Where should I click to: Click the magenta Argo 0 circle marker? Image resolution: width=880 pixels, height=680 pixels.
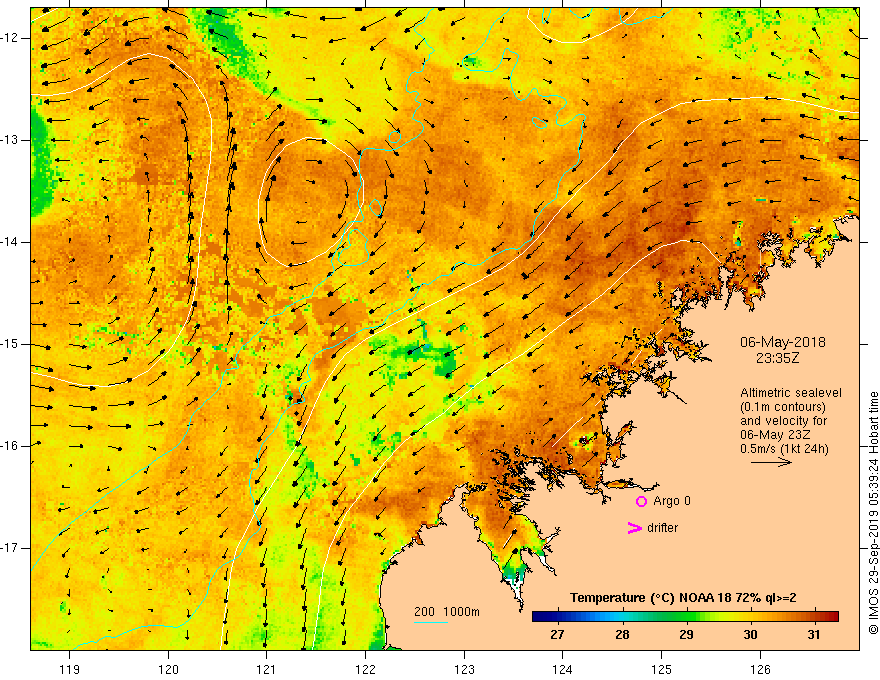pyautogui.click(x=641, y=501)
